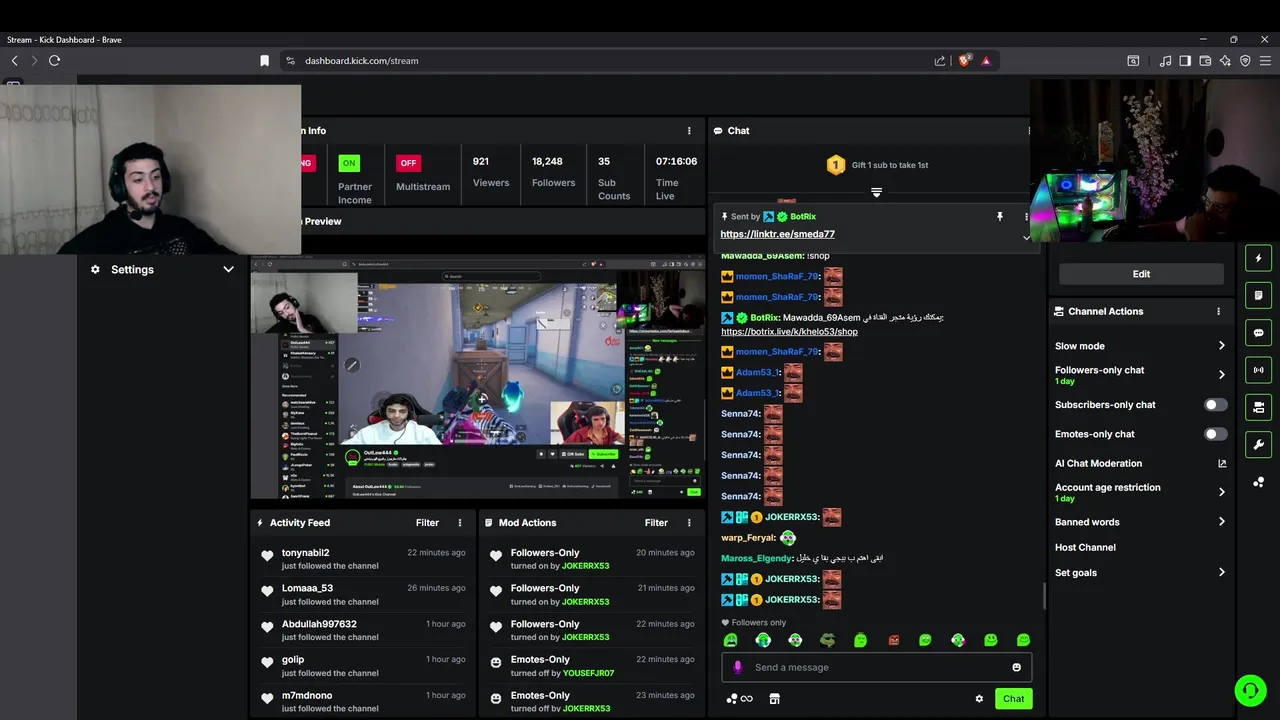Expand pinned message chevron
Viewport: 1280px width, 720px height.
pos(1026,238)
